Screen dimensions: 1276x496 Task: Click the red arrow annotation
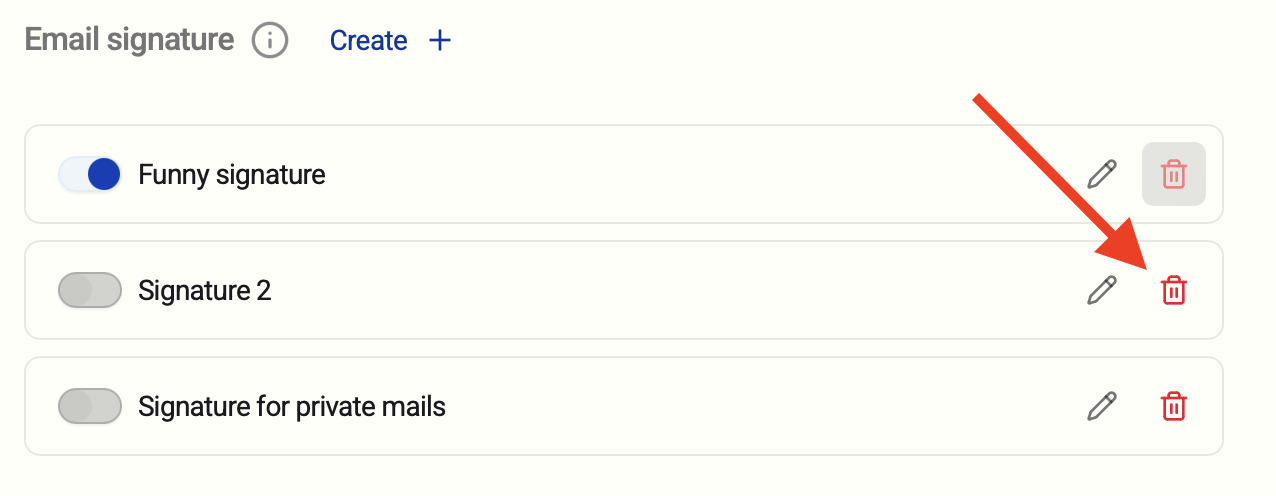click(1060, 180)
